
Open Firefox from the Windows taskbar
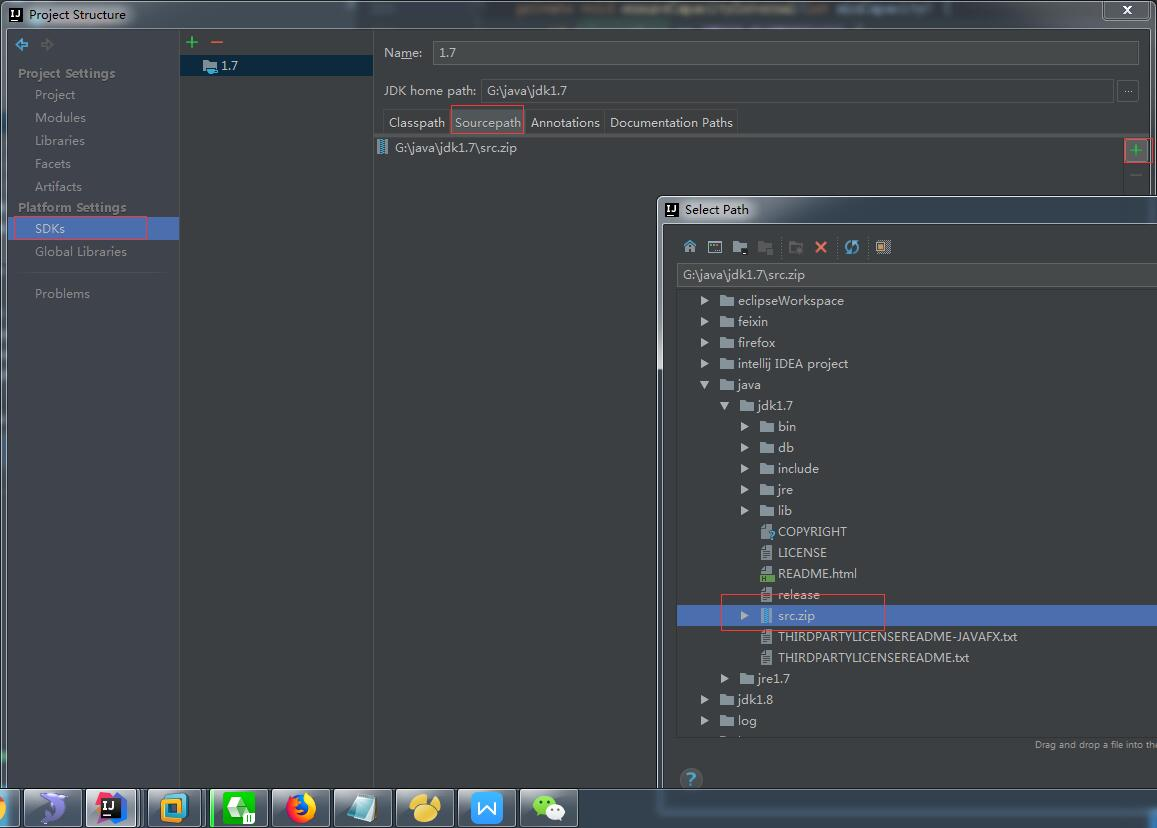click(x=299, y=807)
